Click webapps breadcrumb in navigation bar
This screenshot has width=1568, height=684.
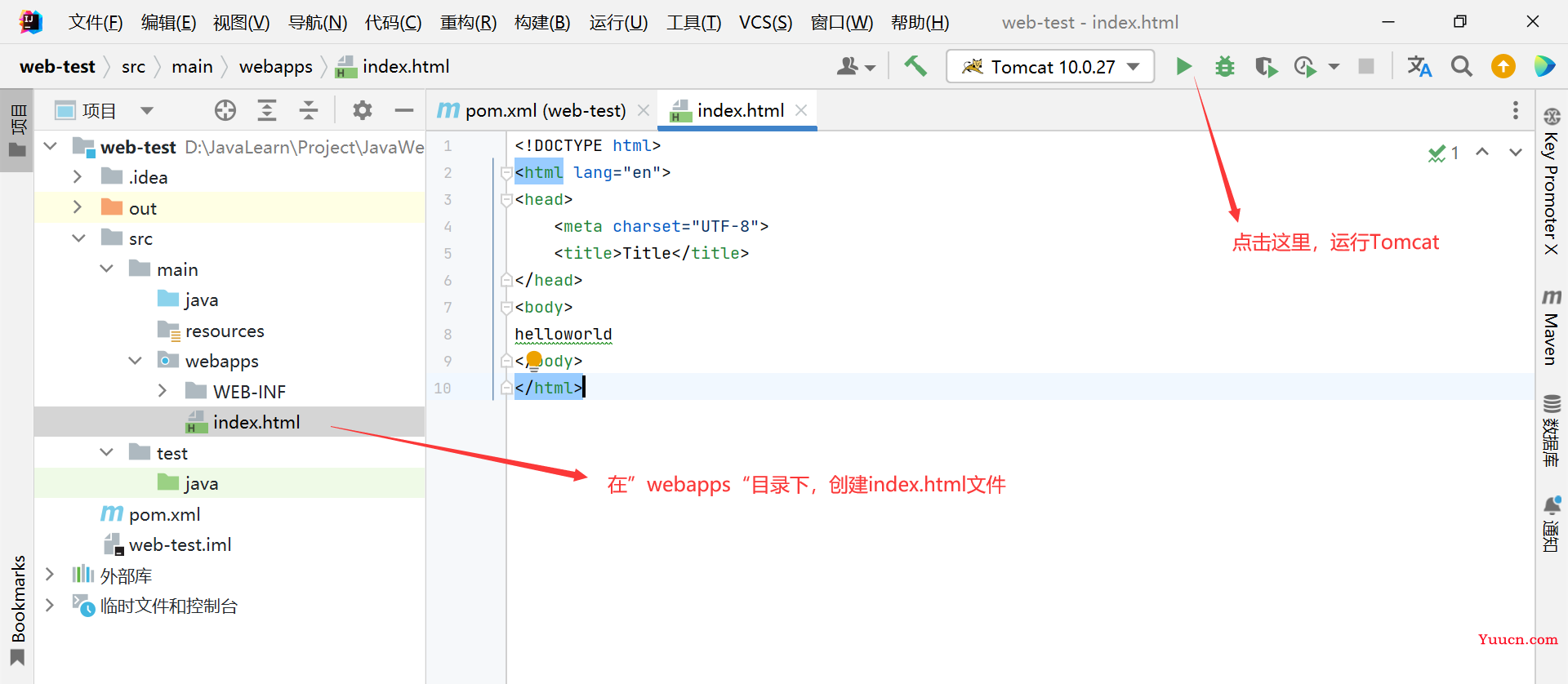pos(275,66)
